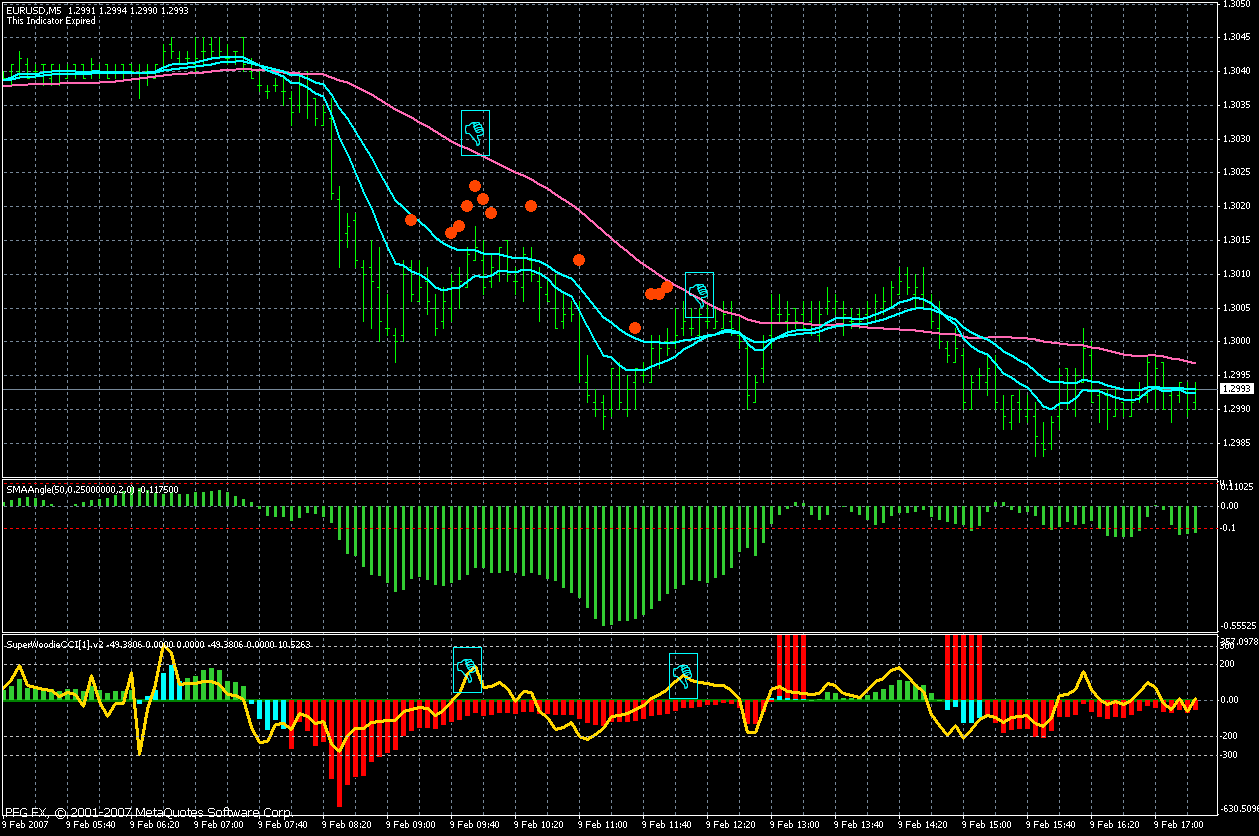Select the tall red bars near 14:40
The width and height of the screenshot is (1259, 836).
963,660
